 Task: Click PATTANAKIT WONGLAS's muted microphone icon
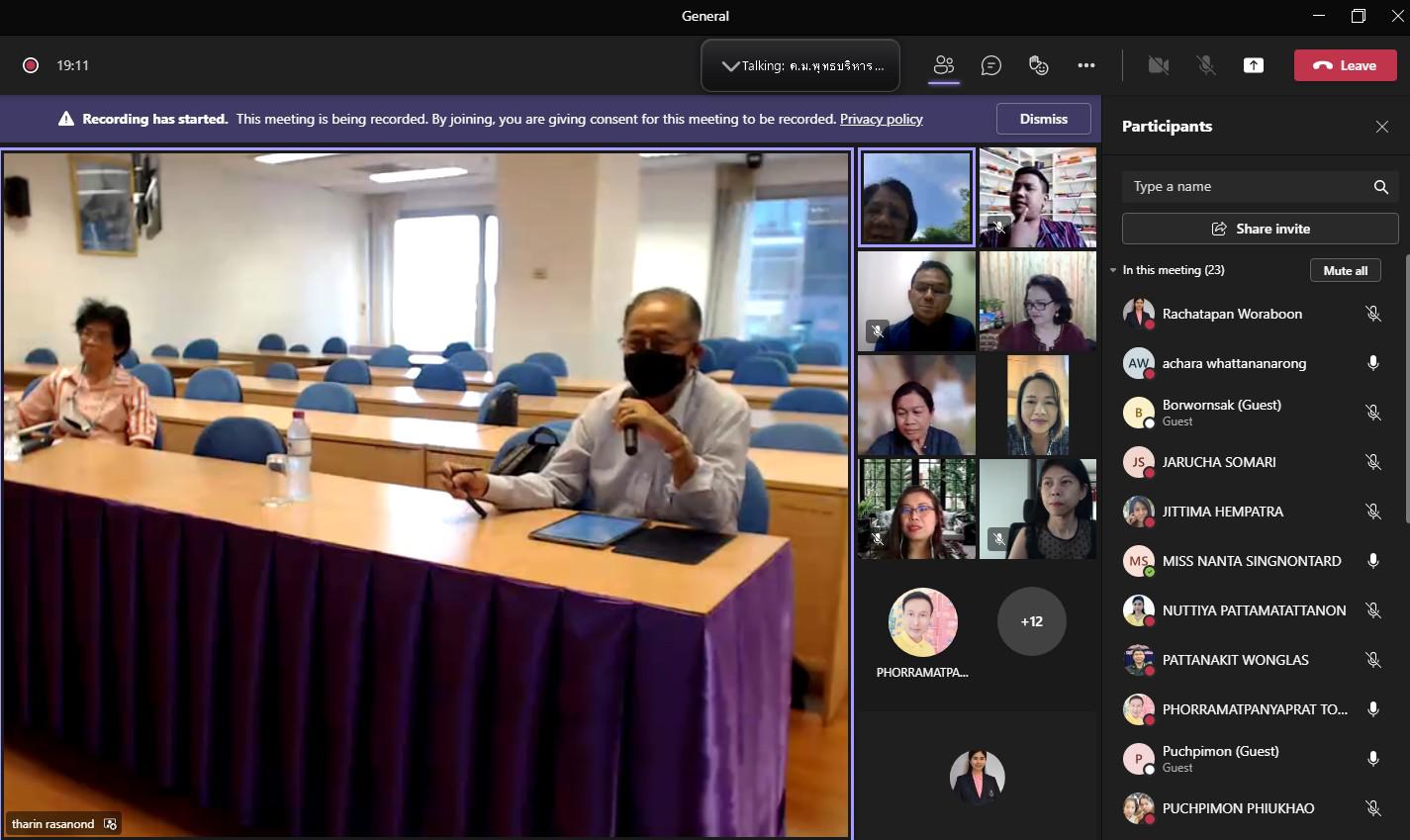click(x=1373, y=660)
